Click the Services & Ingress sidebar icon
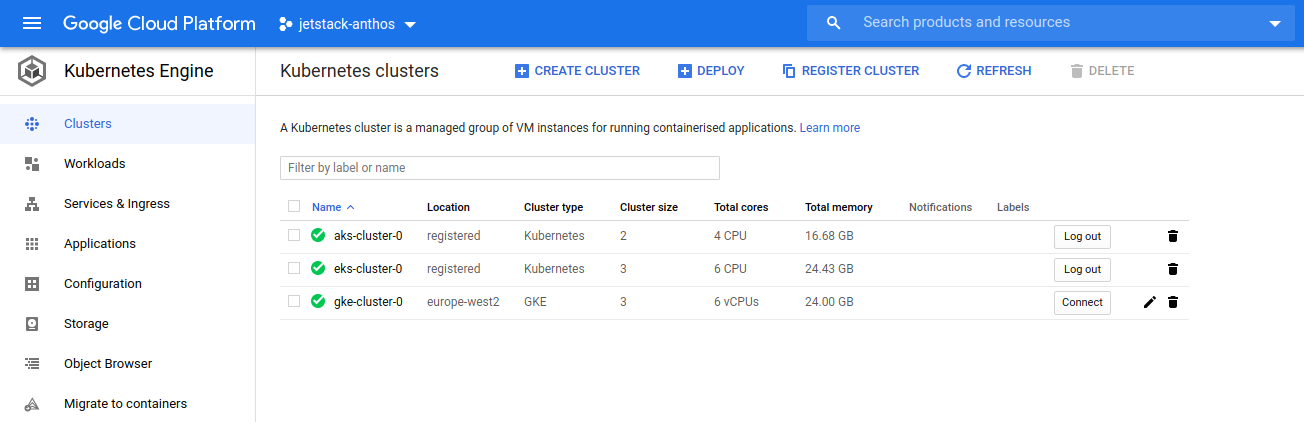Viewport: 1304px width, 422px height. point(32,204)
